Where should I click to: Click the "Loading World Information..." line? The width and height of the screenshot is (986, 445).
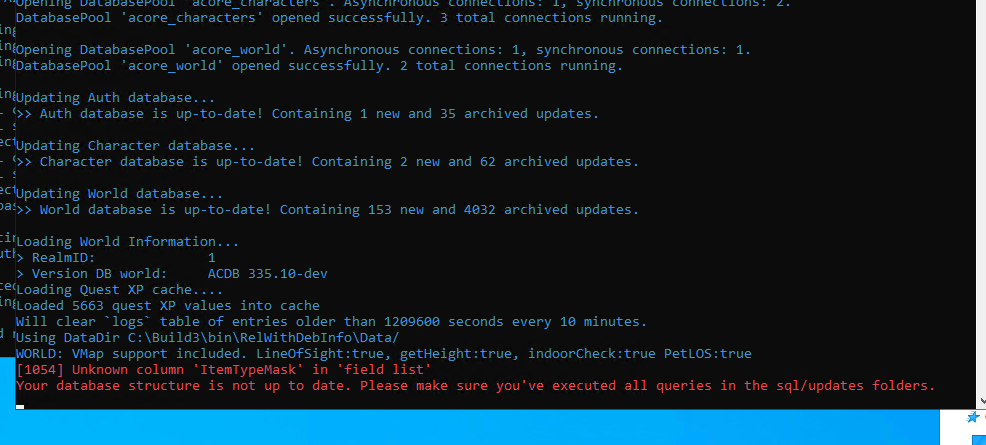pyautogui.click(x=128, y=242)
